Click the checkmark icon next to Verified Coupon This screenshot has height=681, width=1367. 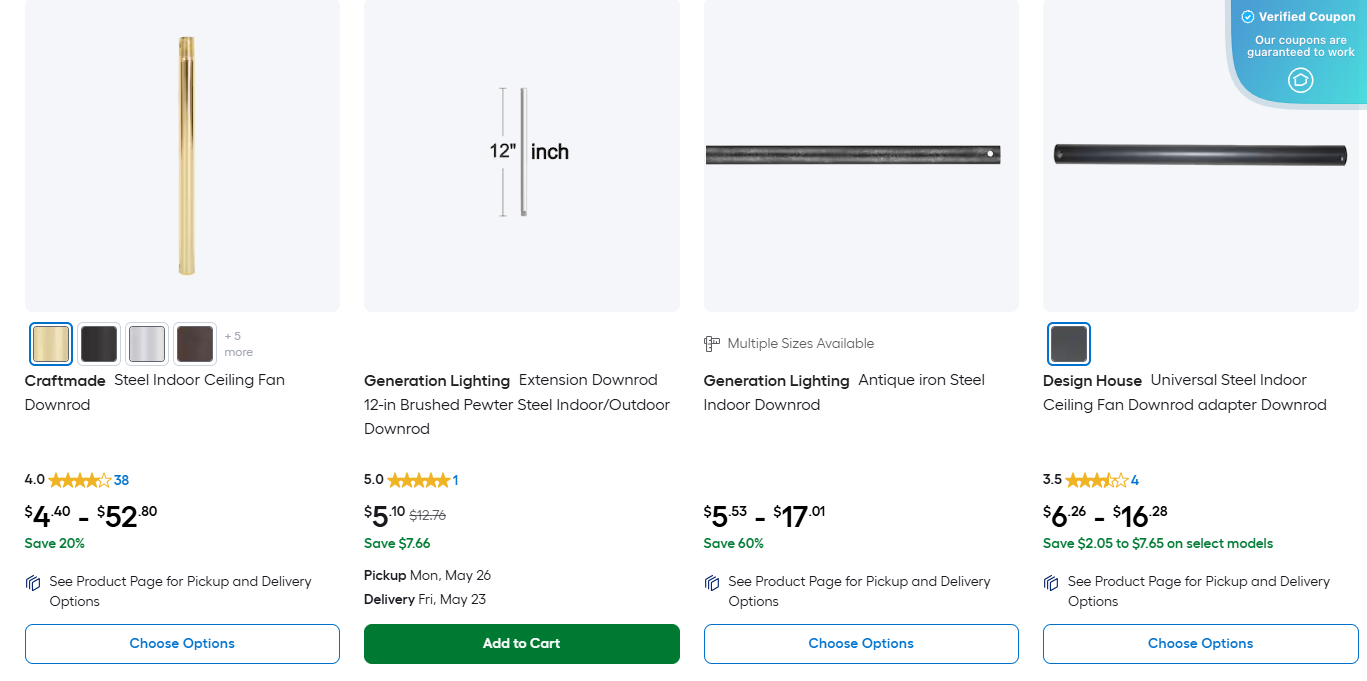pyautogui.click(x=1248, y=16)
